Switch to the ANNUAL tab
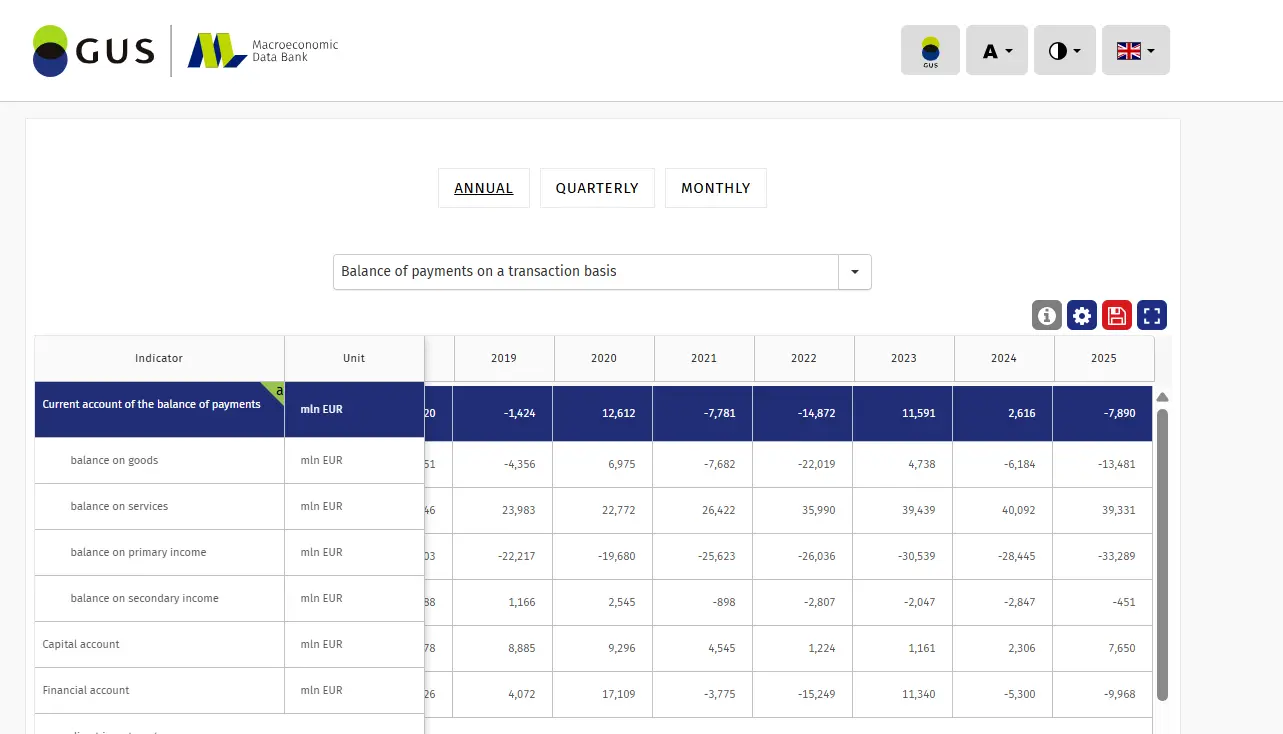The width and height of the screenshot is (1283, 734). 484,188
